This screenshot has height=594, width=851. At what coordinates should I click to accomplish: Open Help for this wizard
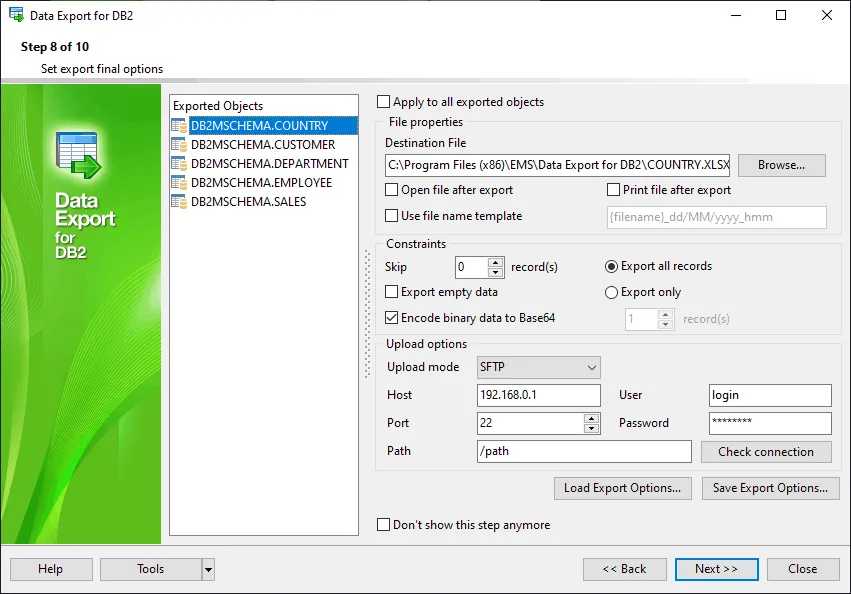[51, 569]
